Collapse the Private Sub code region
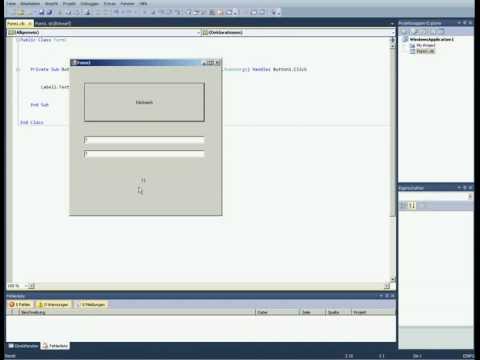Viewport: 480px width, 360px height. point(18,69)
